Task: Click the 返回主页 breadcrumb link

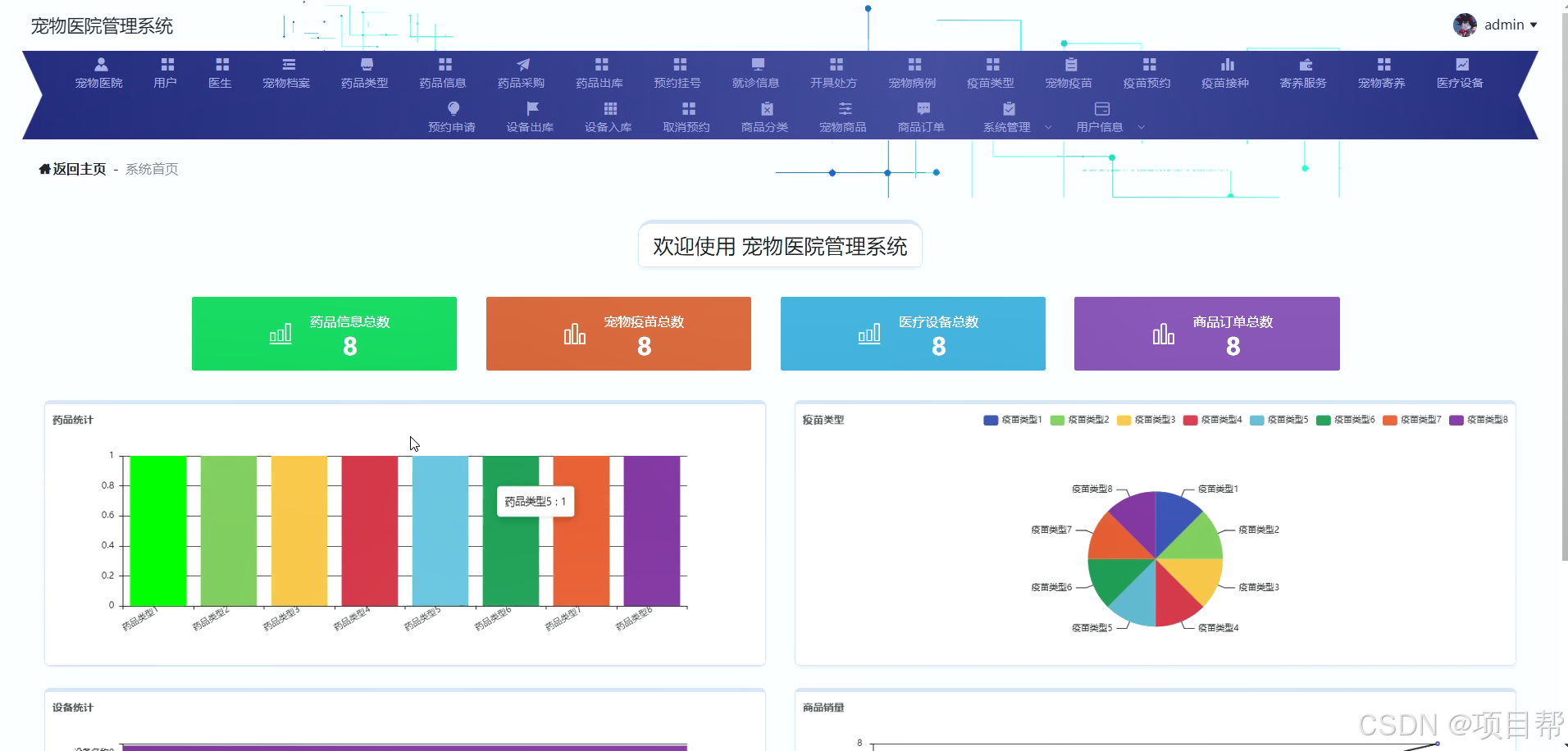Action: click(x=80, y=169)
